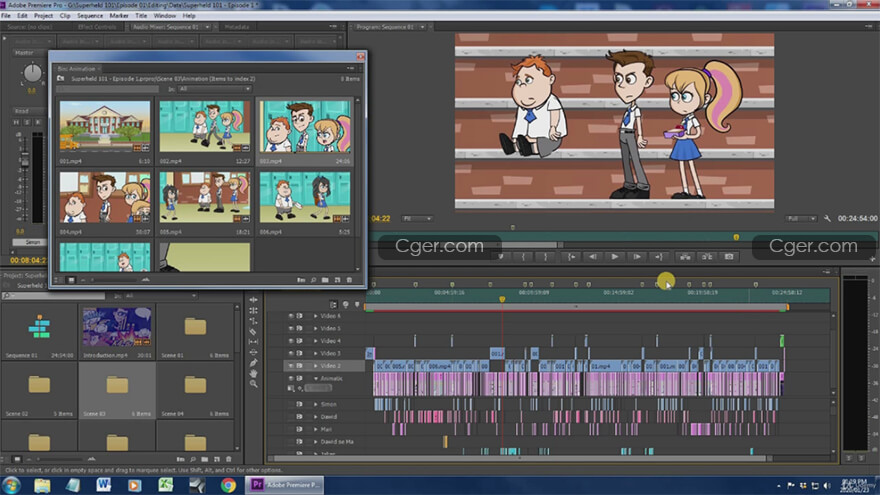Viewport: 880px width, 495px height.
Task: Toggle Video 2 track eye visibility
Action: pos(291,365)
